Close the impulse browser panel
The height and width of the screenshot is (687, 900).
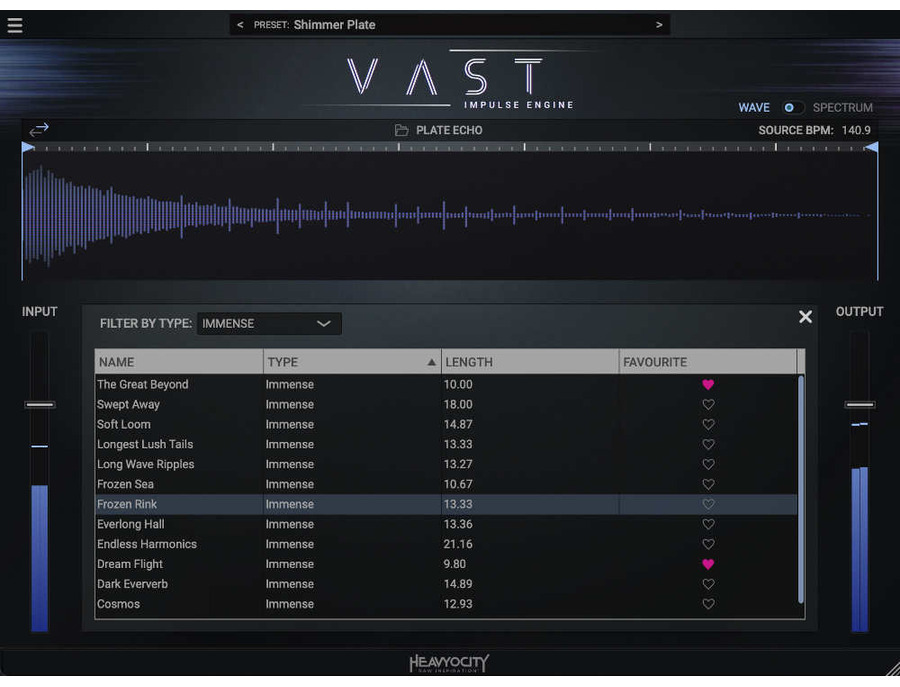coord(805,317)
